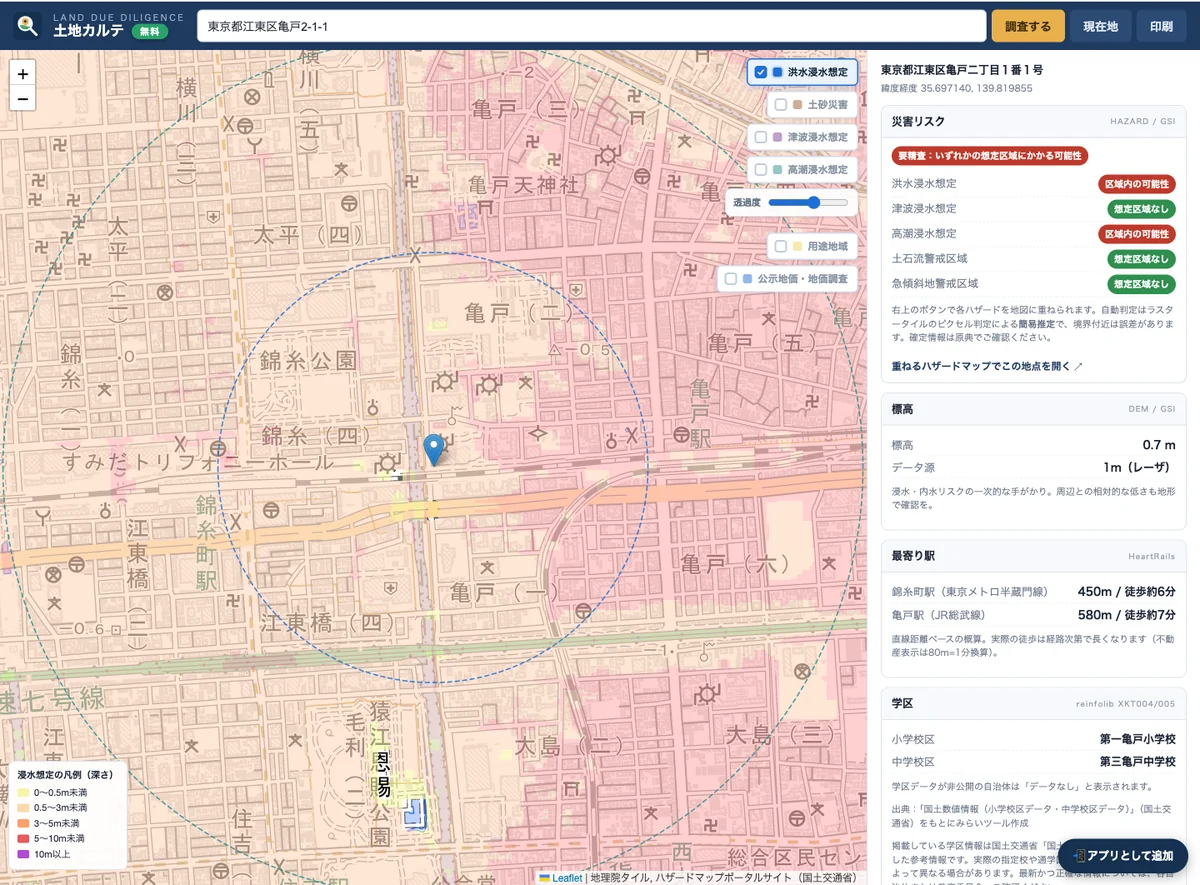Click the 現在地 button
This screenshot has height=885, width=1200.
point(1100,26)
